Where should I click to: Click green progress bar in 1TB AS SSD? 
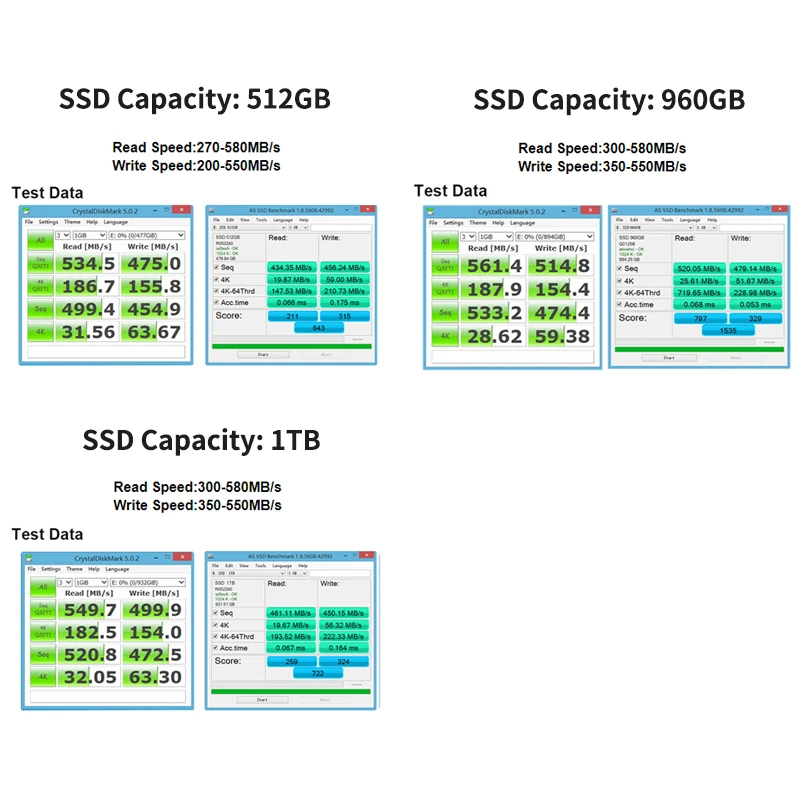[x=291, y=692]
